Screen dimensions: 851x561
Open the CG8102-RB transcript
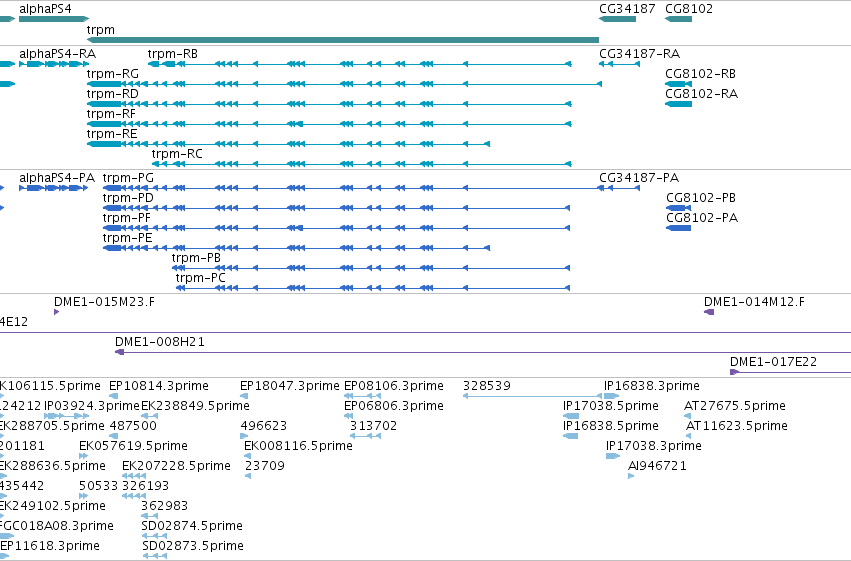coord(701,74)
